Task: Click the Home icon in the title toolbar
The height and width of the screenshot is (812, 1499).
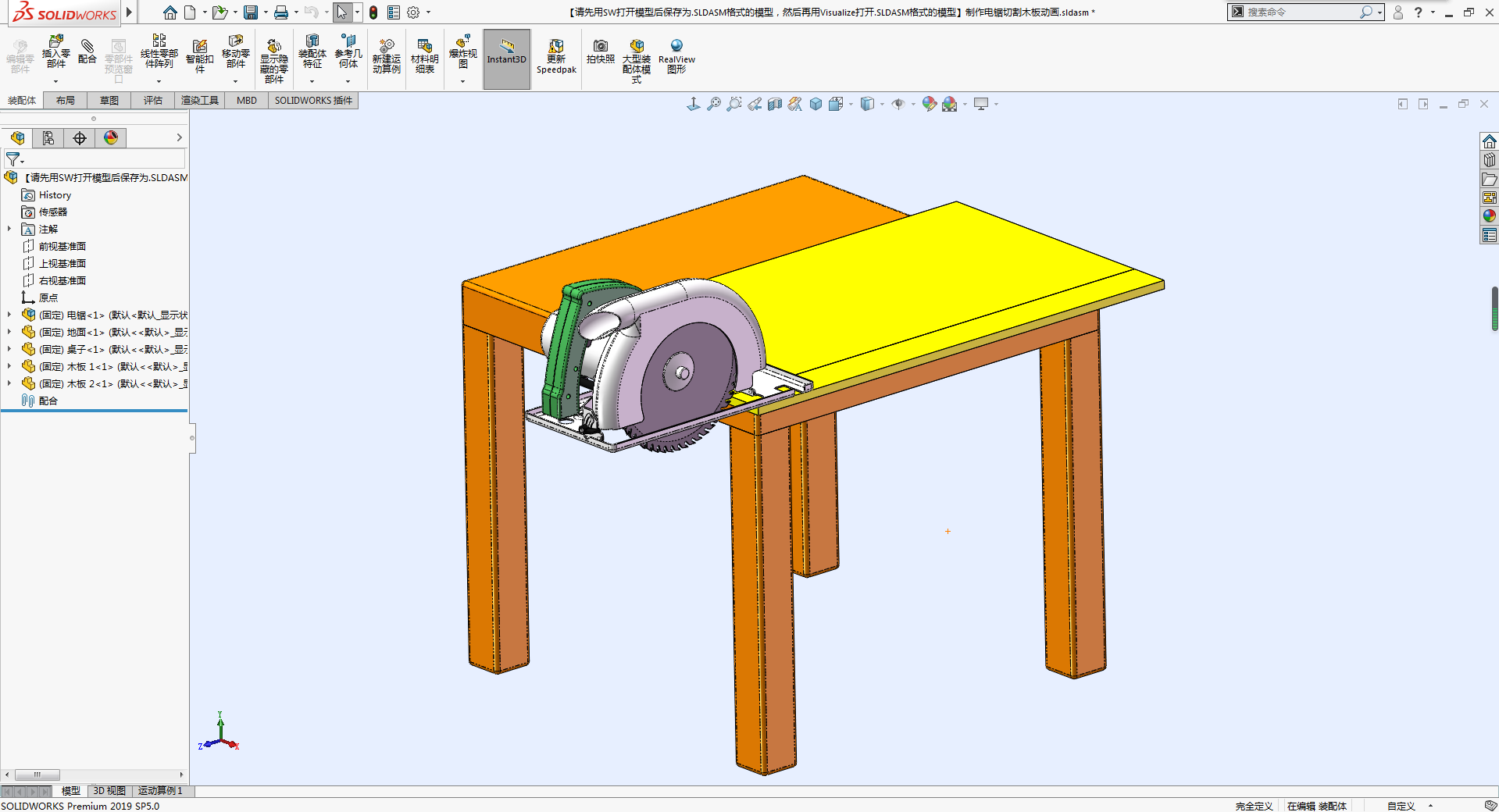Action: pos(170,12)
